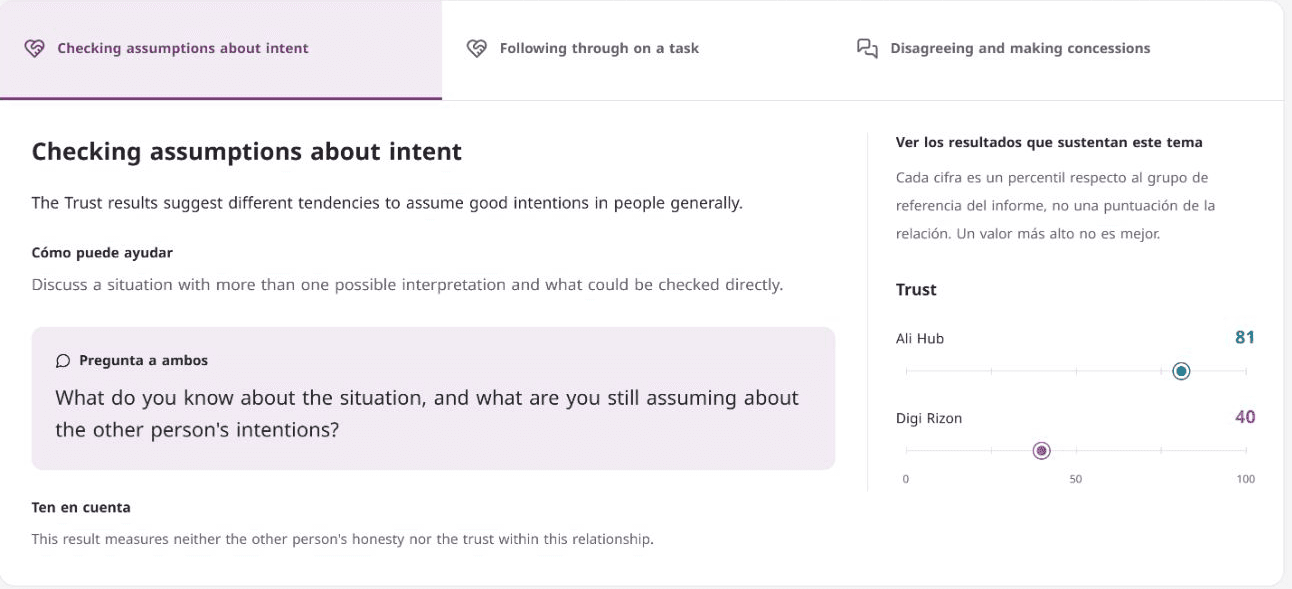Click the Checking assumptions about intent main heading
Screen dimensions: 1292x589
point(247,152)
